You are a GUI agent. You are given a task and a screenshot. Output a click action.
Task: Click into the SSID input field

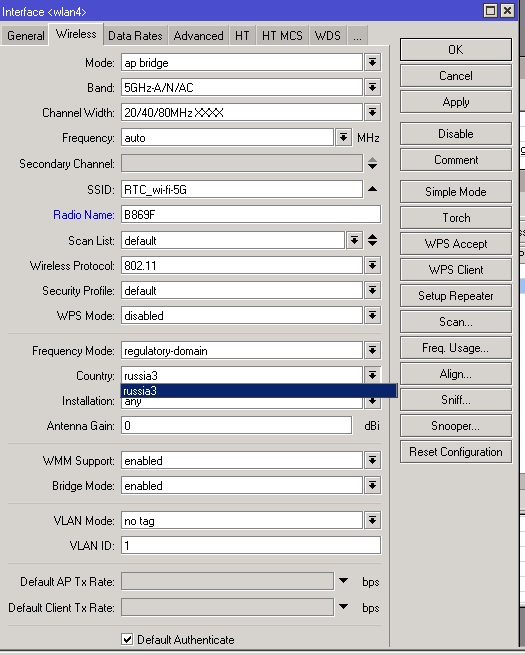(x=242, y=190)
